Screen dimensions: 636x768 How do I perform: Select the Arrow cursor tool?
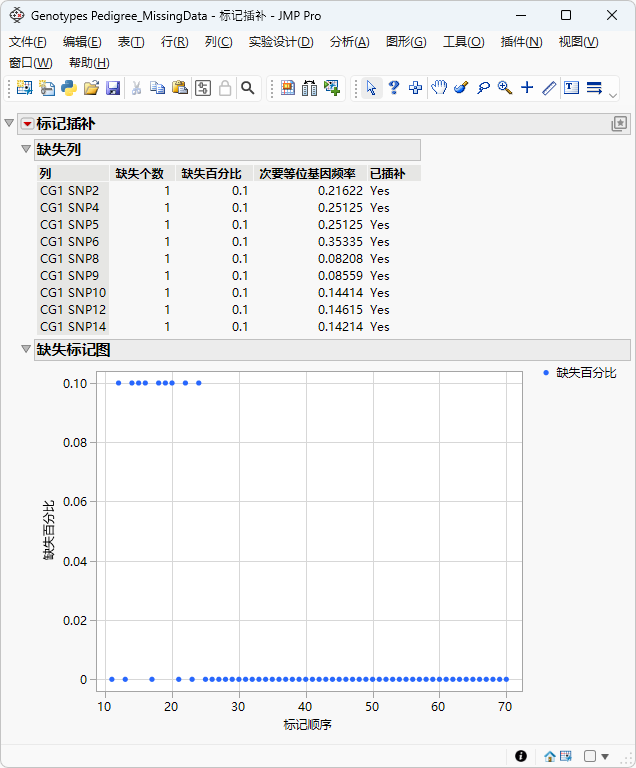371,88
